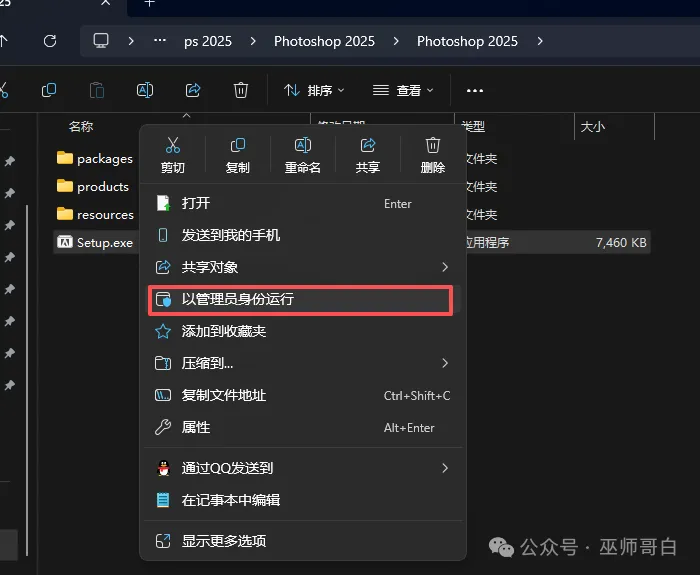
Task: Navigate to the ps 2025 breadcrumb
Action: (208, 42)
